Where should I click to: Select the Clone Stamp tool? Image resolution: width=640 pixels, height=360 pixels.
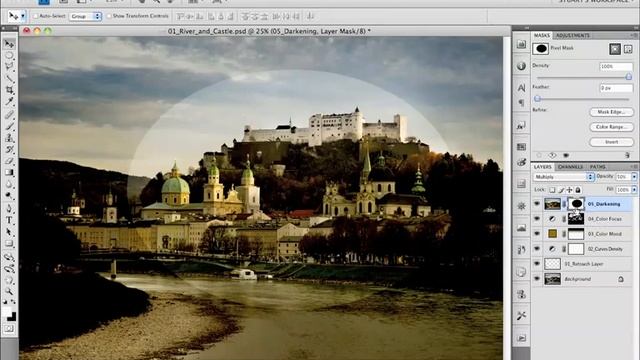click(x=9, y=138)
